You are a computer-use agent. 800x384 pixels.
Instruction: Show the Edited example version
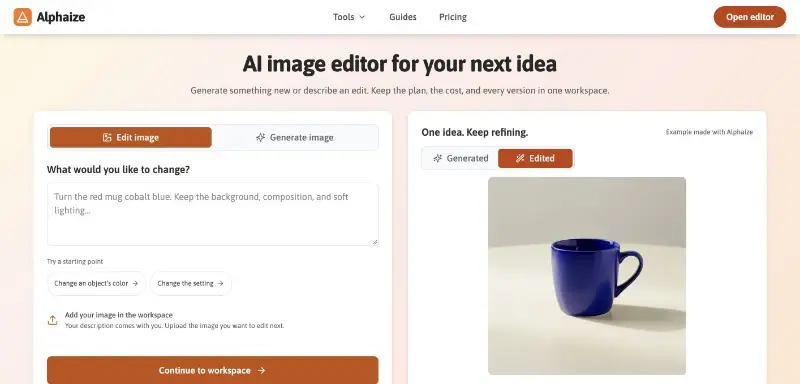[535, 159]
